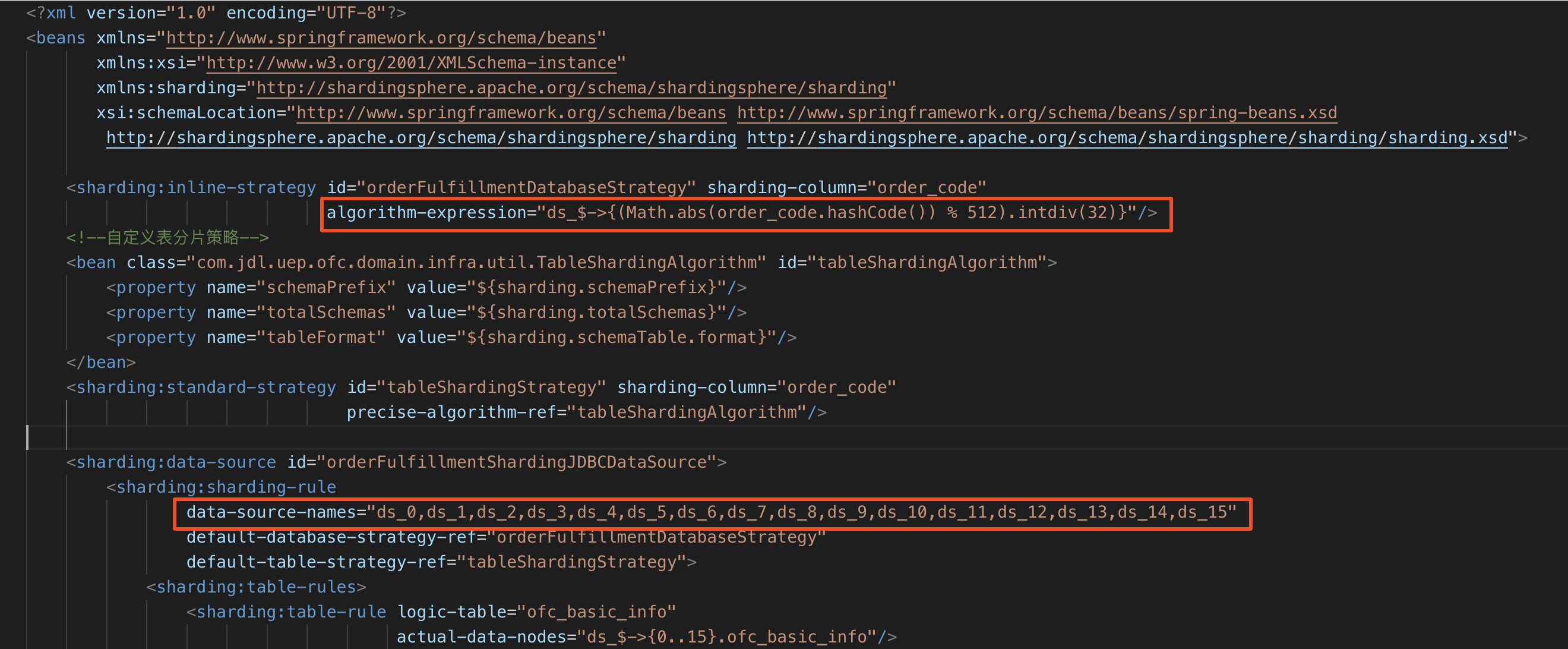Click the ofc_basic_info logic-table value
1568x649 pixels.
click(596, 612)
